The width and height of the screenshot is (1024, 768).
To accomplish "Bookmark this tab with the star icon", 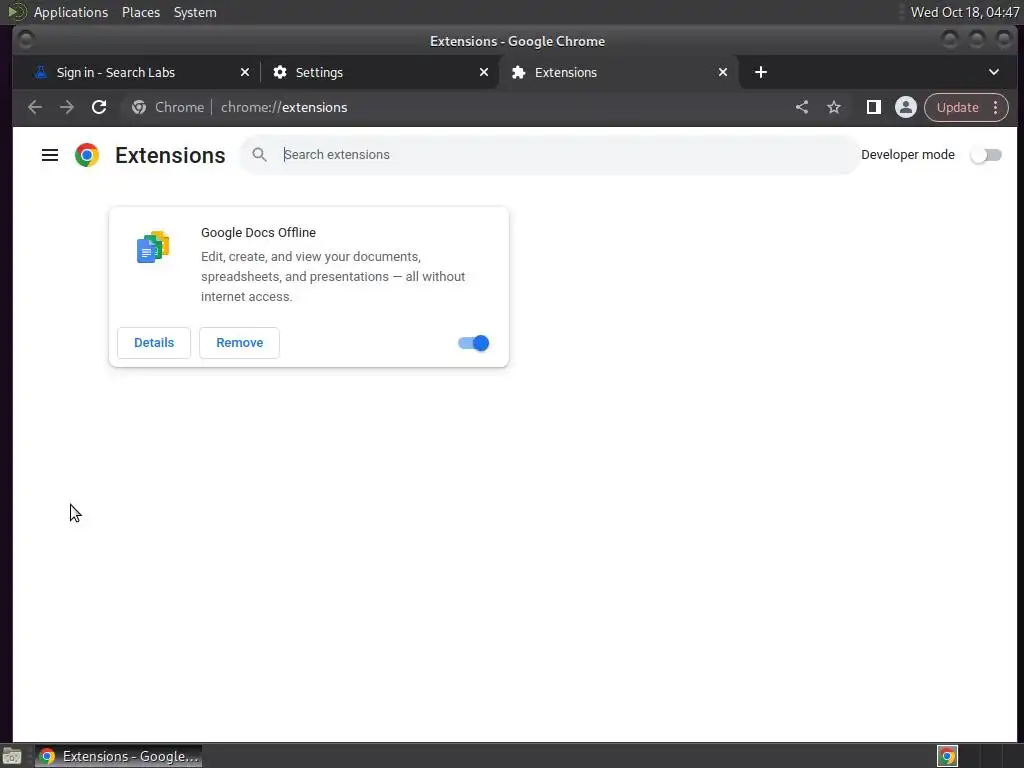I will (x=834, y=107).
